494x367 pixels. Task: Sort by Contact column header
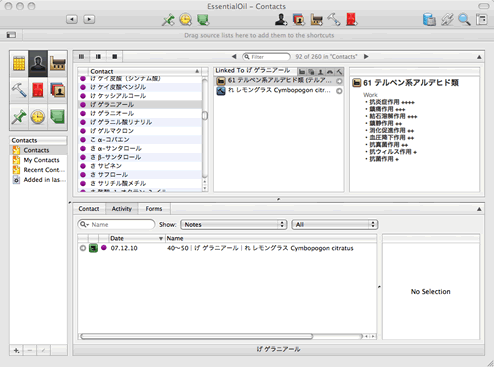click(x=145, y=71)
